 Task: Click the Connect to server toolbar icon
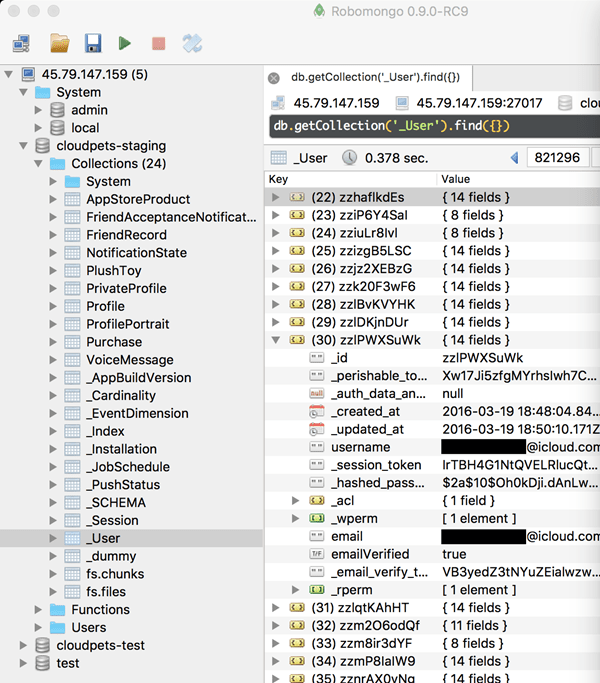coord(22,43)
